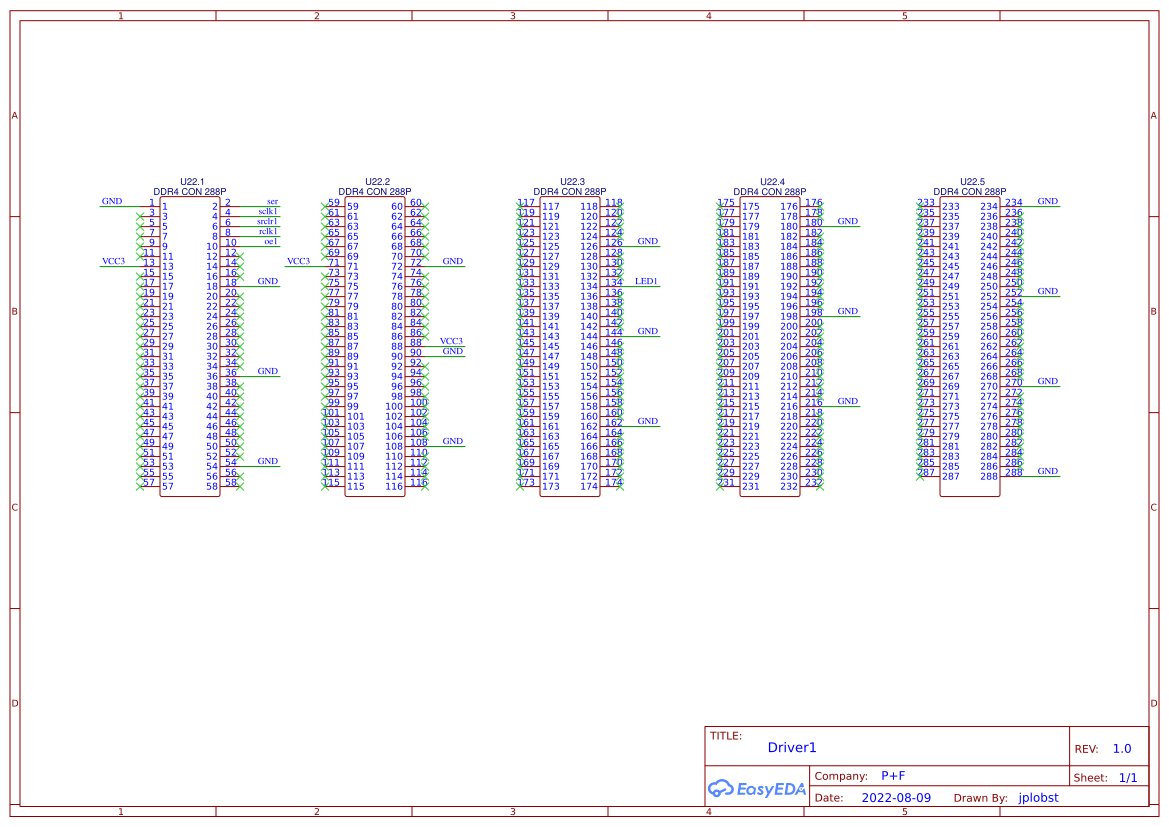The image size is (1169, 827).
Task: Select the 2022-08-09 date value
Action: 896,797
